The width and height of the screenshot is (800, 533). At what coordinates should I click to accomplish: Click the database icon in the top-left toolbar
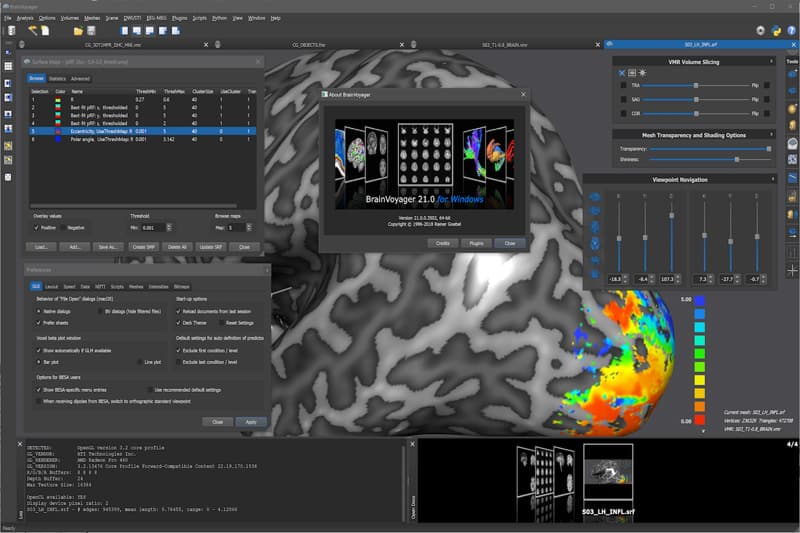tap(12, 31)
